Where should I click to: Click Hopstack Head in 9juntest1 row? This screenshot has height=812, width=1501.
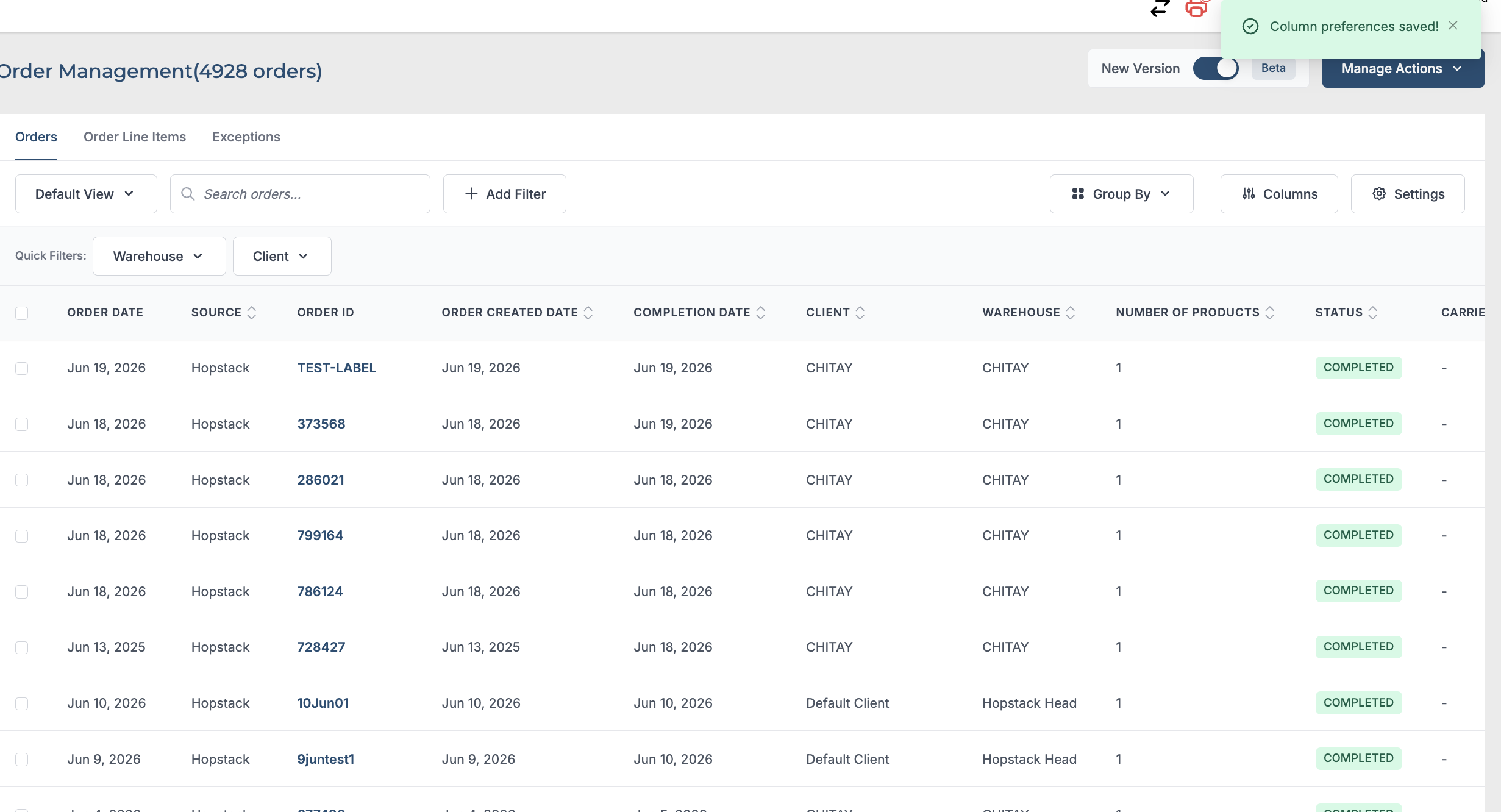coord(1029,760)
